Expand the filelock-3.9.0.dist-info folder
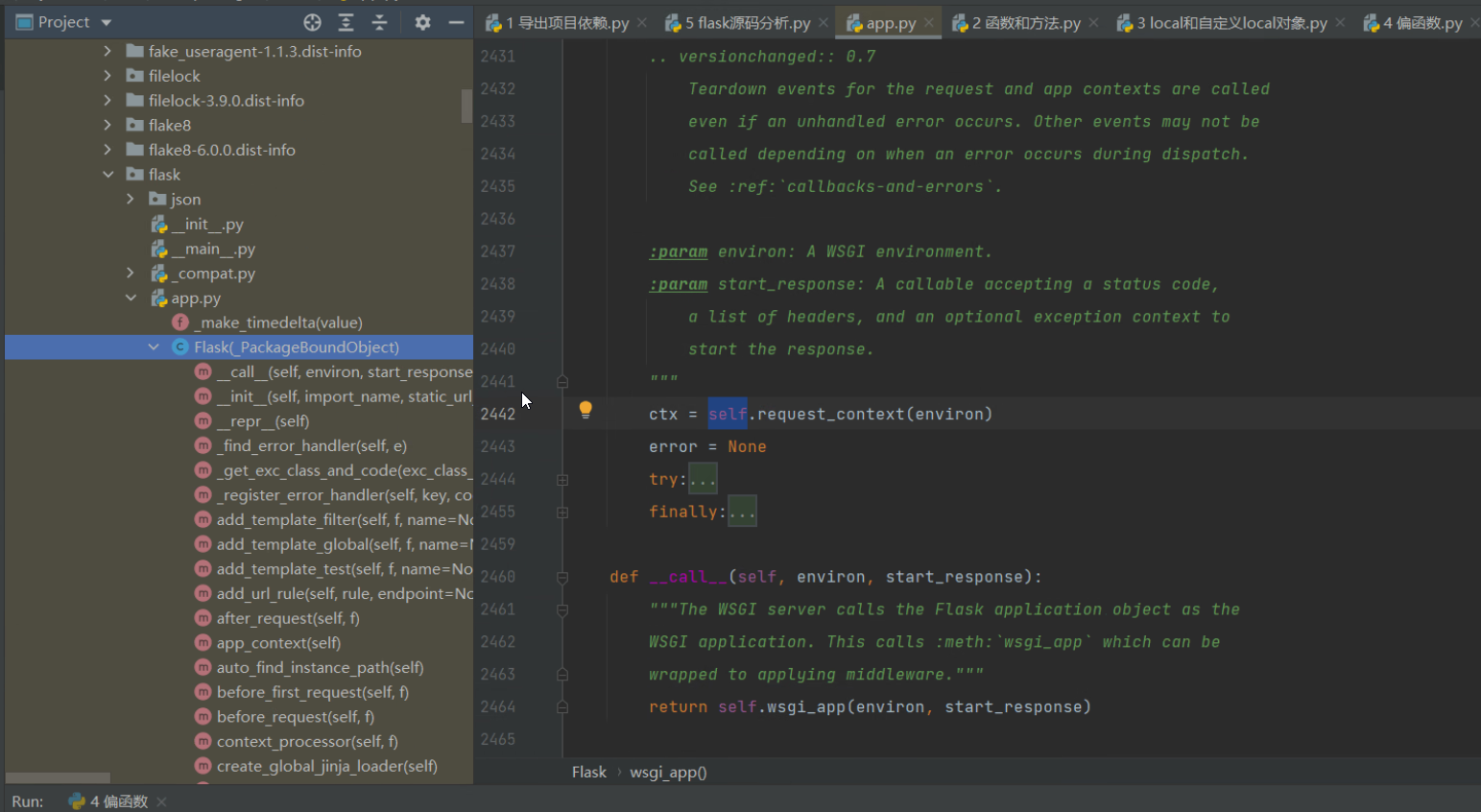Image resolution: width=1481 pixels, height=812 pixels. (x=107, y=101)
